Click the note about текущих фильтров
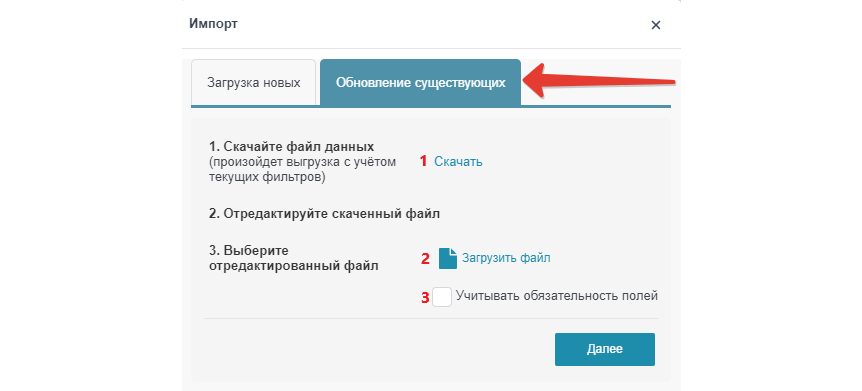Screen dimensions: 862x391 (x=302, y=169)
